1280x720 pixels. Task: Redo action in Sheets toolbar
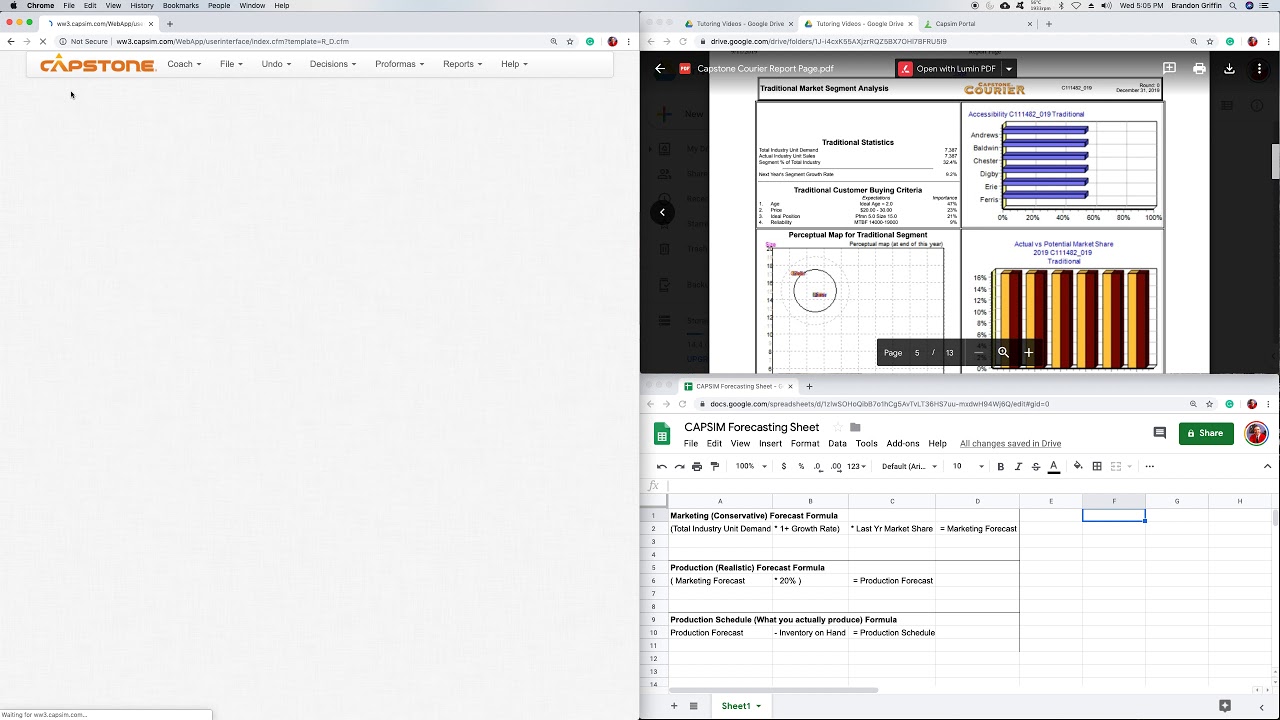tap(680, 466)
